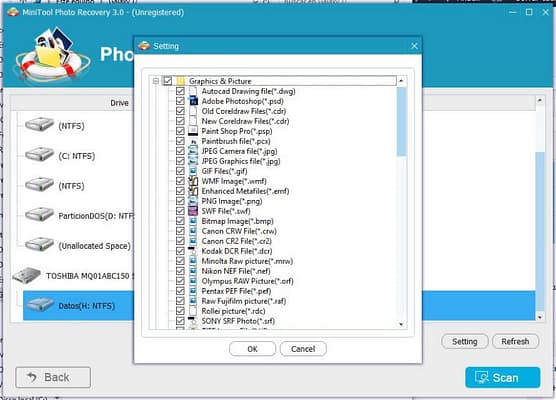Click the SWF File icon

193,211
